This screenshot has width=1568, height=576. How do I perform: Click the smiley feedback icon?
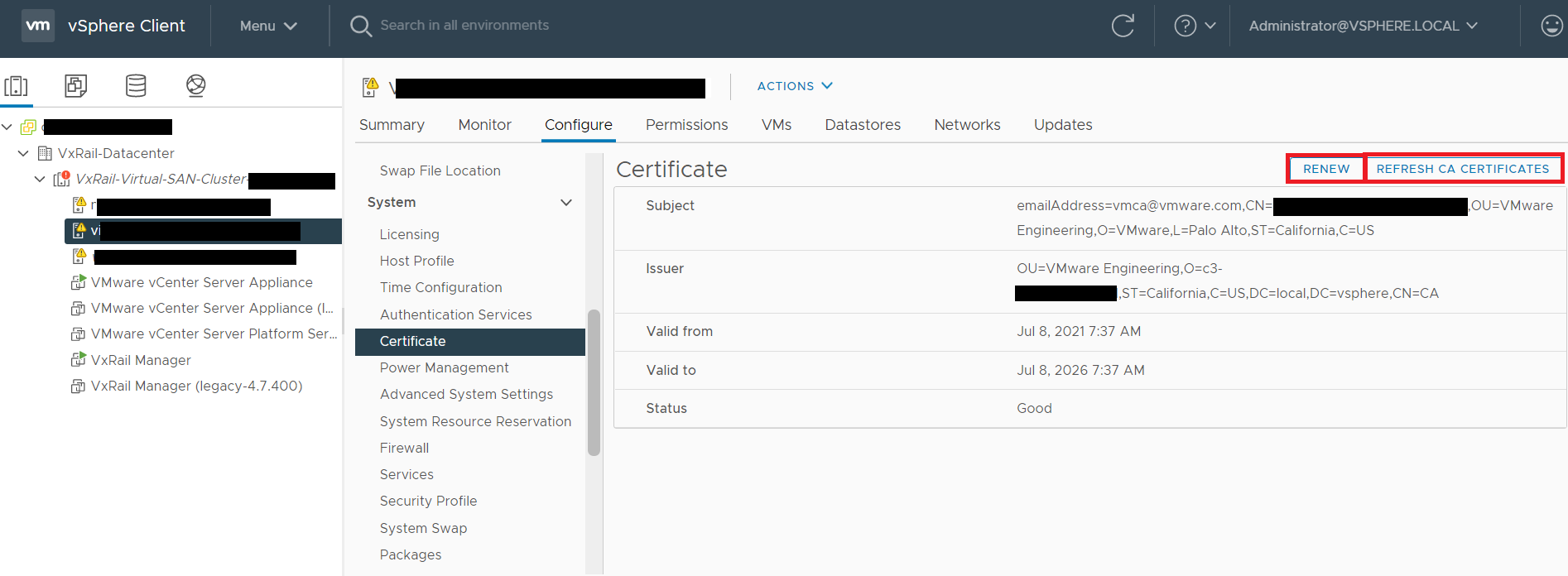coord(1551,26)
